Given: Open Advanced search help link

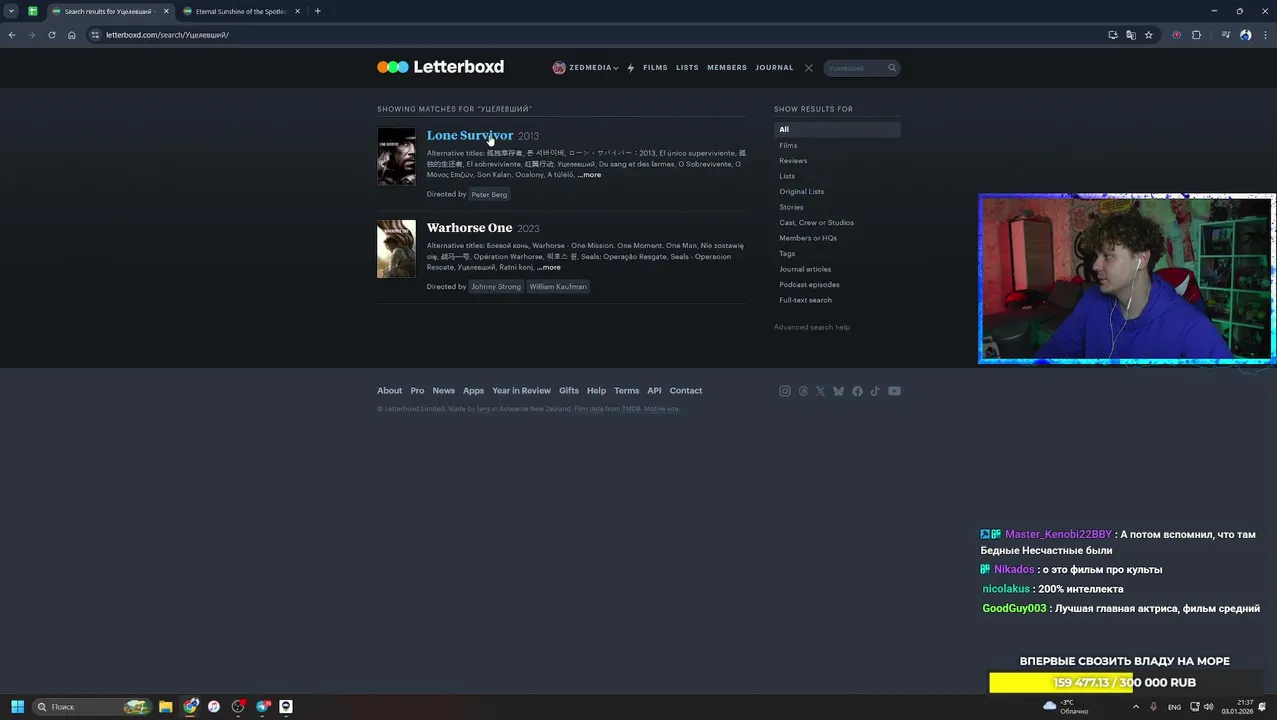Looking at the screenshot, I should 811,327.
